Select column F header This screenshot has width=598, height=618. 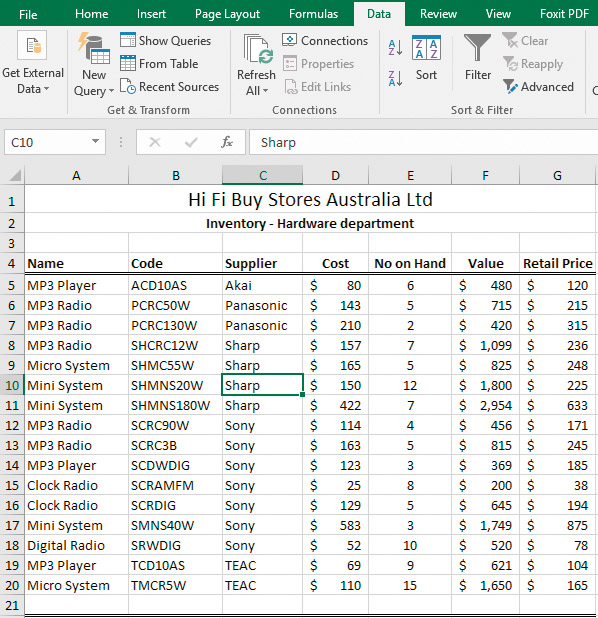coord(485,175)
